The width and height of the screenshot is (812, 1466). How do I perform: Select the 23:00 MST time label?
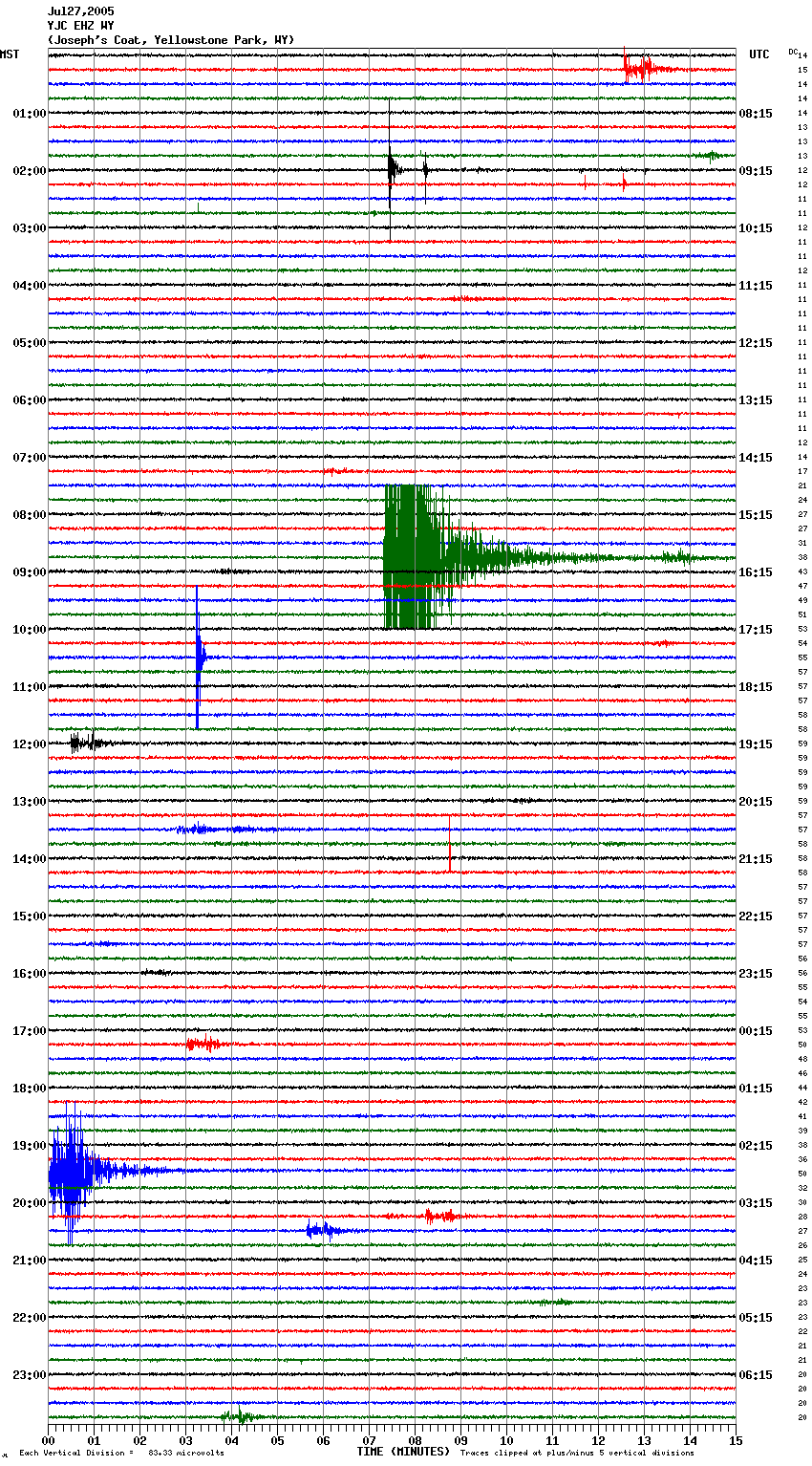pyautogui.click(x=30, y=1375)
